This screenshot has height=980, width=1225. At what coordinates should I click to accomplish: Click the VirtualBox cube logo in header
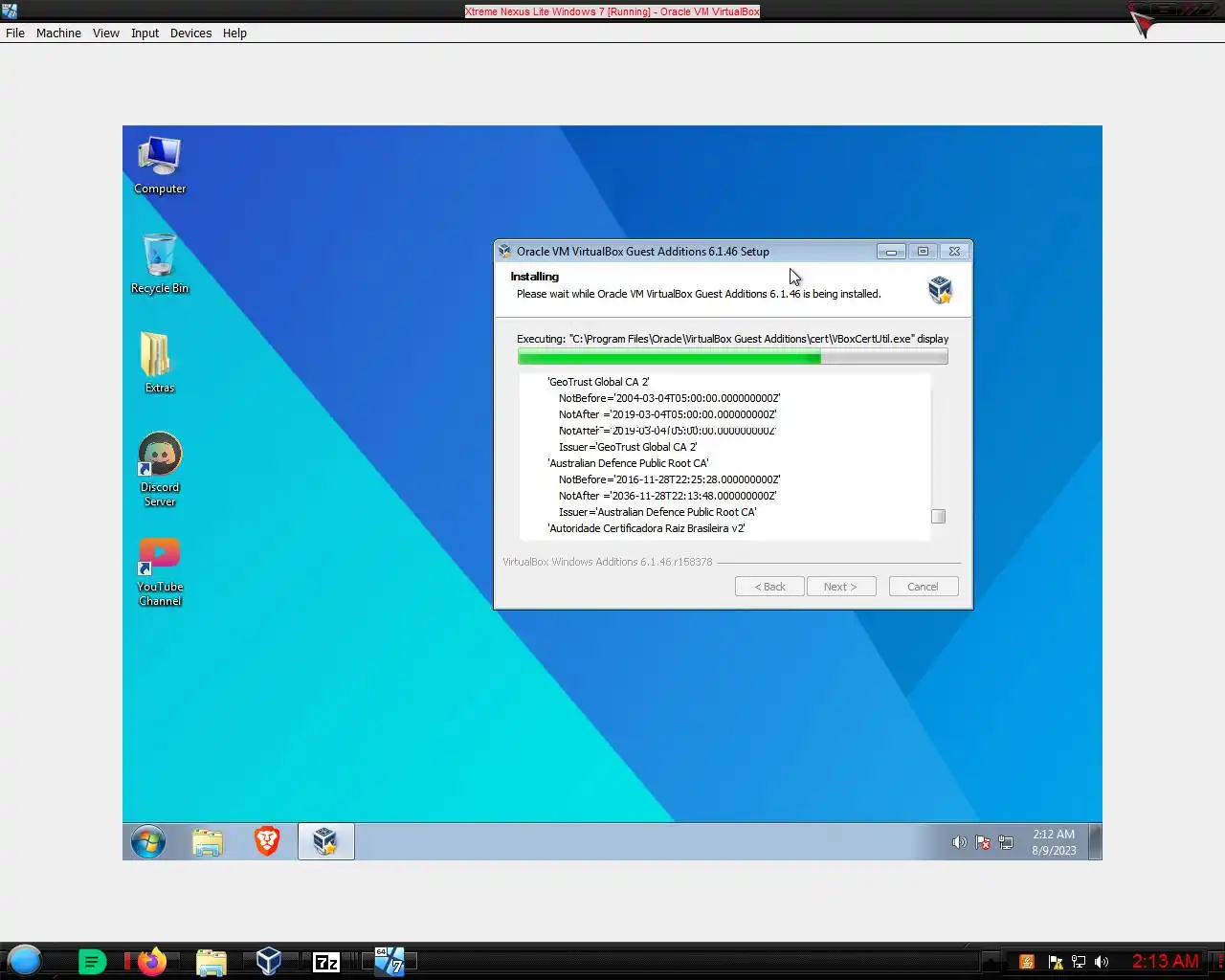pos(940,289)
